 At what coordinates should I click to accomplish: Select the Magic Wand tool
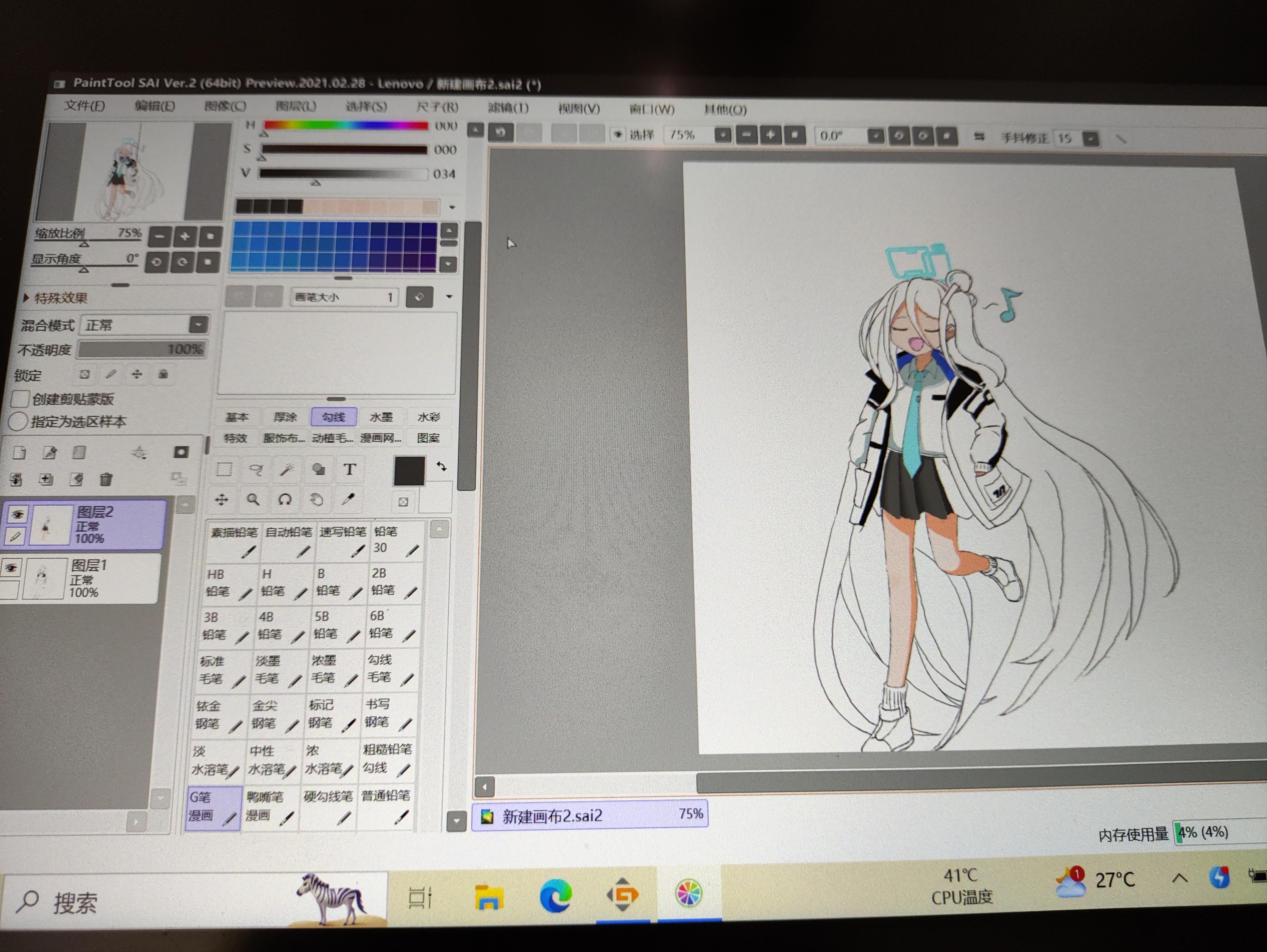[286, 470]
